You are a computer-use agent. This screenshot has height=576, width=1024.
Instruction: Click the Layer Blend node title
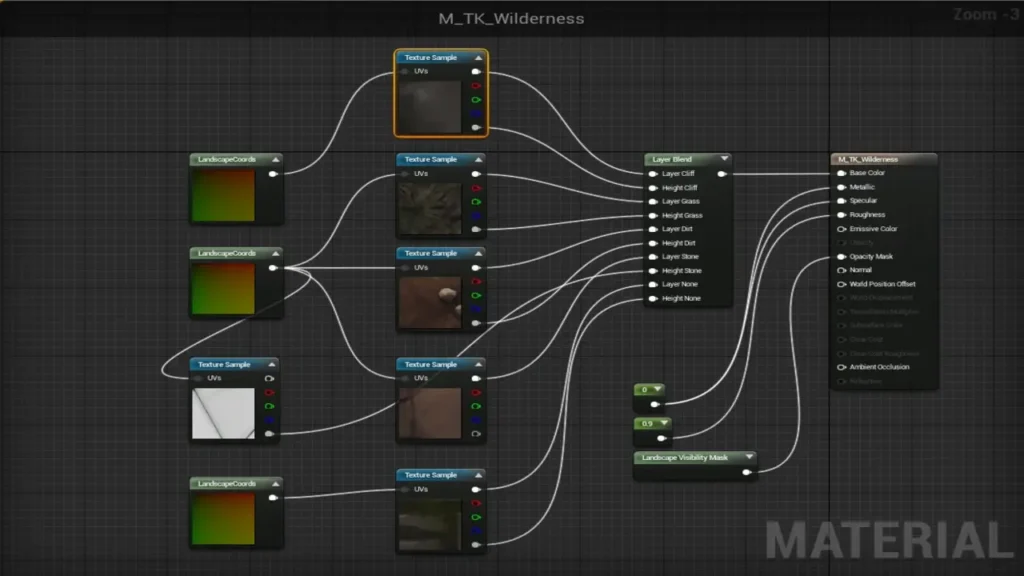(672, 159)
